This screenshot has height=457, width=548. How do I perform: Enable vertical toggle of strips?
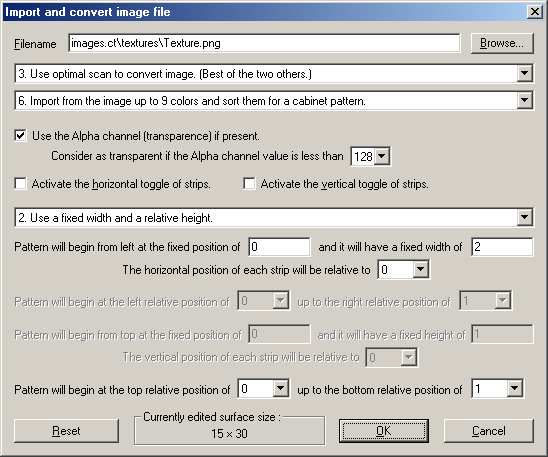click(x=249, y=183)
